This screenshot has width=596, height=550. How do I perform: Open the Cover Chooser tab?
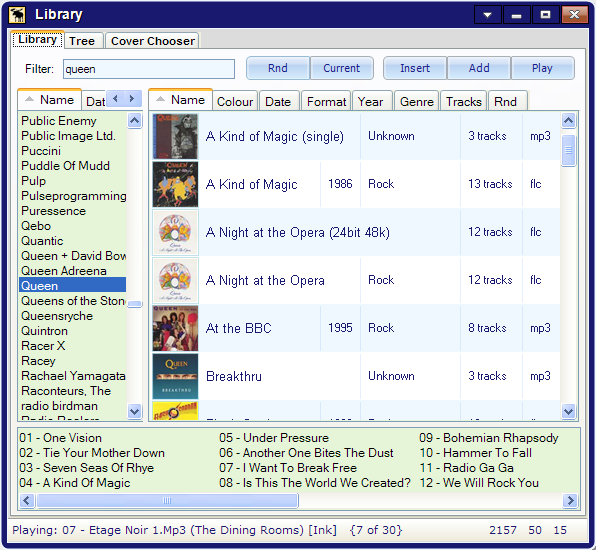pyautogui.click(x=152, y=41)
